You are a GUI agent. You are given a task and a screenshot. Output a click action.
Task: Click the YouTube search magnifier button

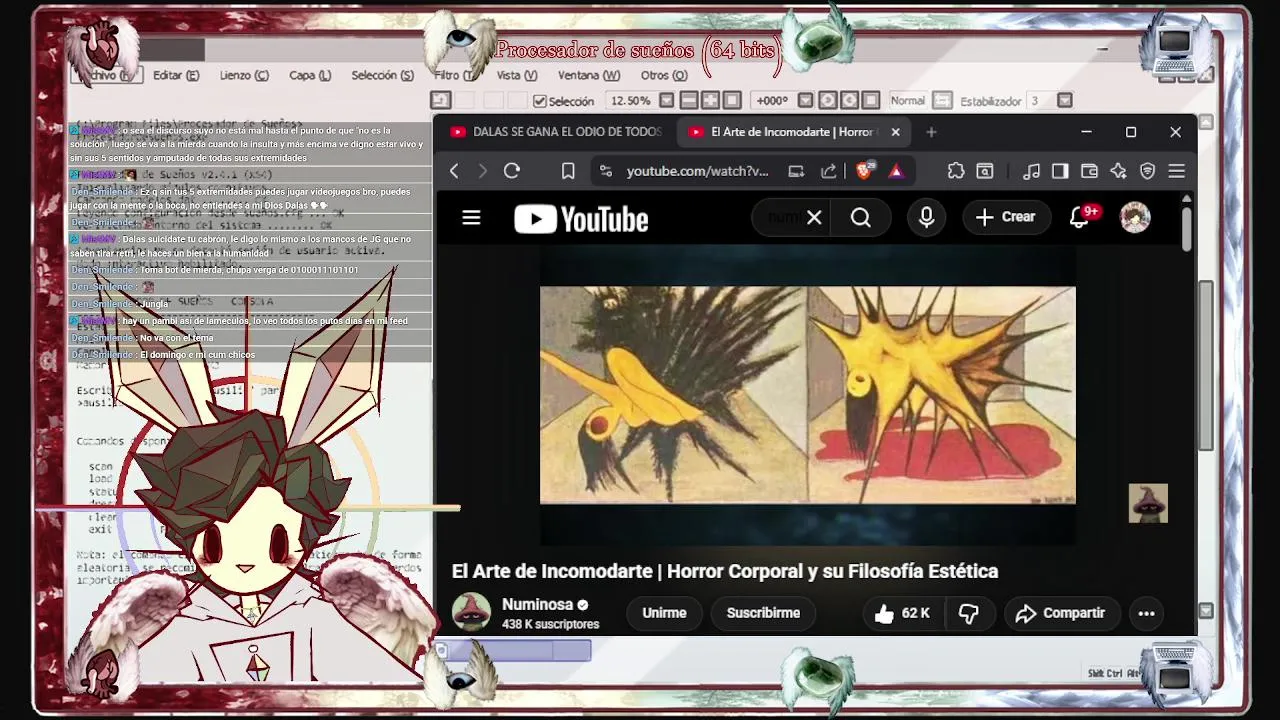click(861, 218)
